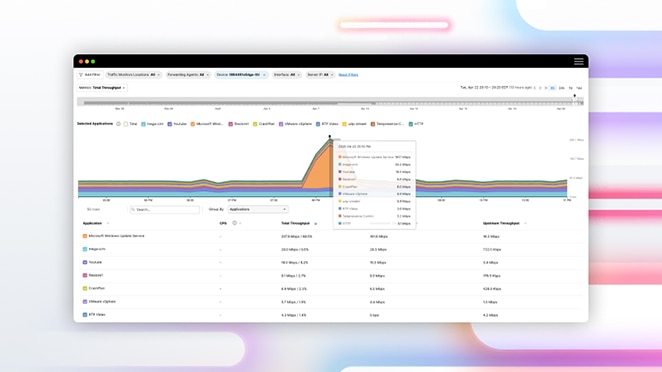Expand the Forwarding Agents filter dropdown
Image resolution: width=662 pixels, height=372 pixels.
click(x=188, y=75)
